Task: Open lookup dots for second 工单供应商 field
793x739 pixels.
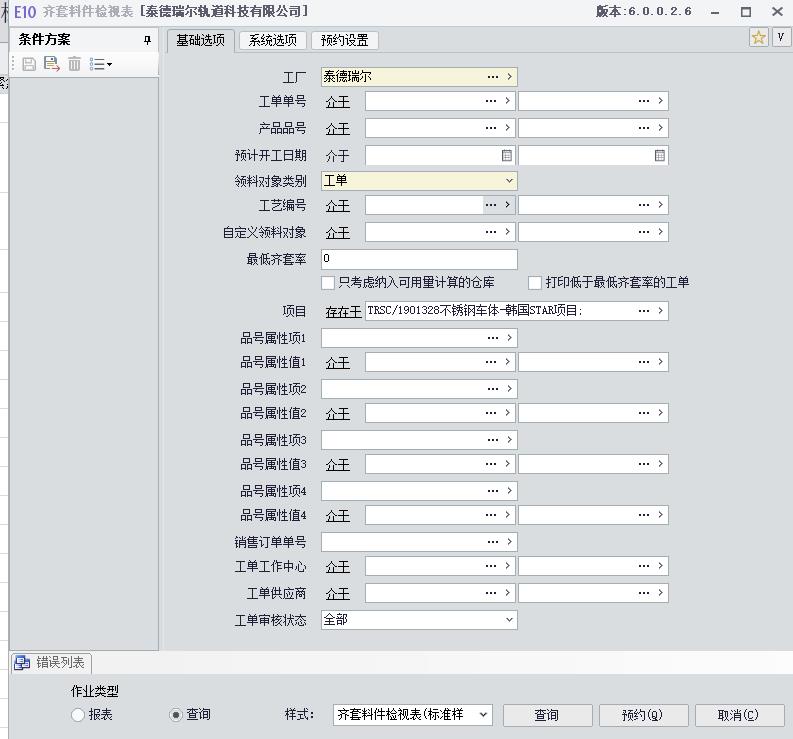Action: [x=644, y=593]
